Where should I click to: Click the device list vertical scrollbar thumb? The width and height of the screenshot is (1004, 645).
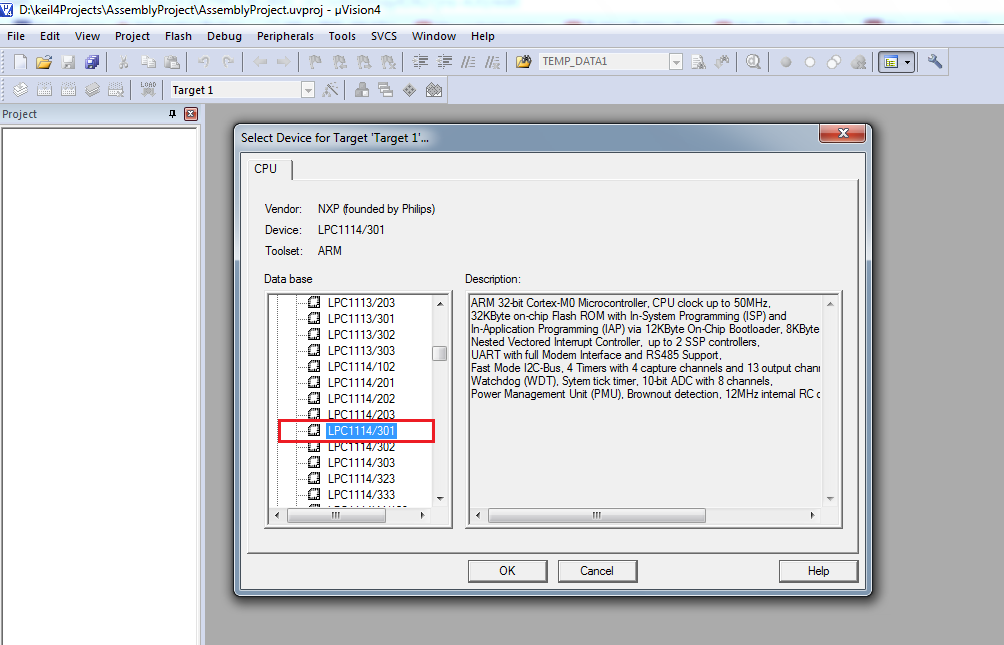[440, 354]
